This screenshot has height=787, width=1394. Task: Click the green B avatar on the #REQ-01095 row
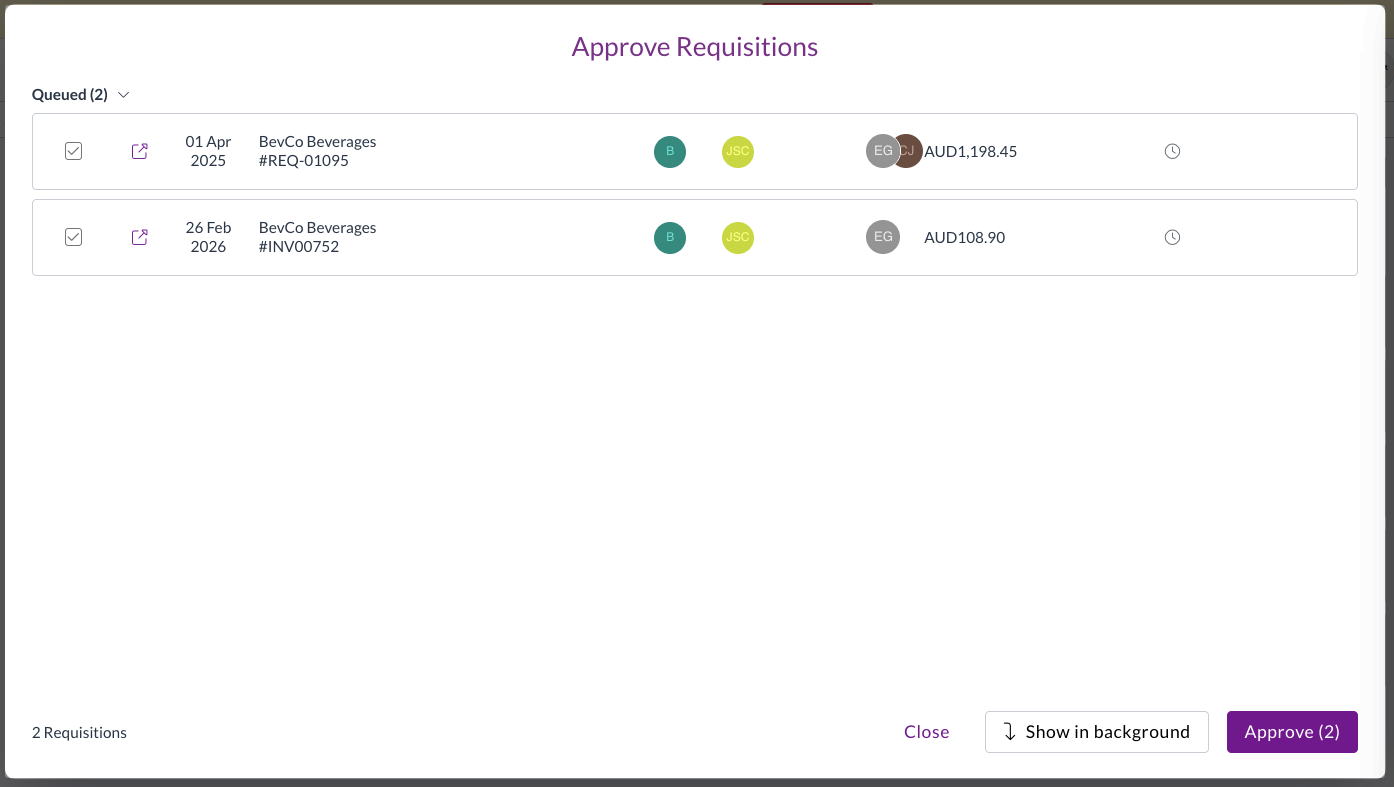[670, 152]
